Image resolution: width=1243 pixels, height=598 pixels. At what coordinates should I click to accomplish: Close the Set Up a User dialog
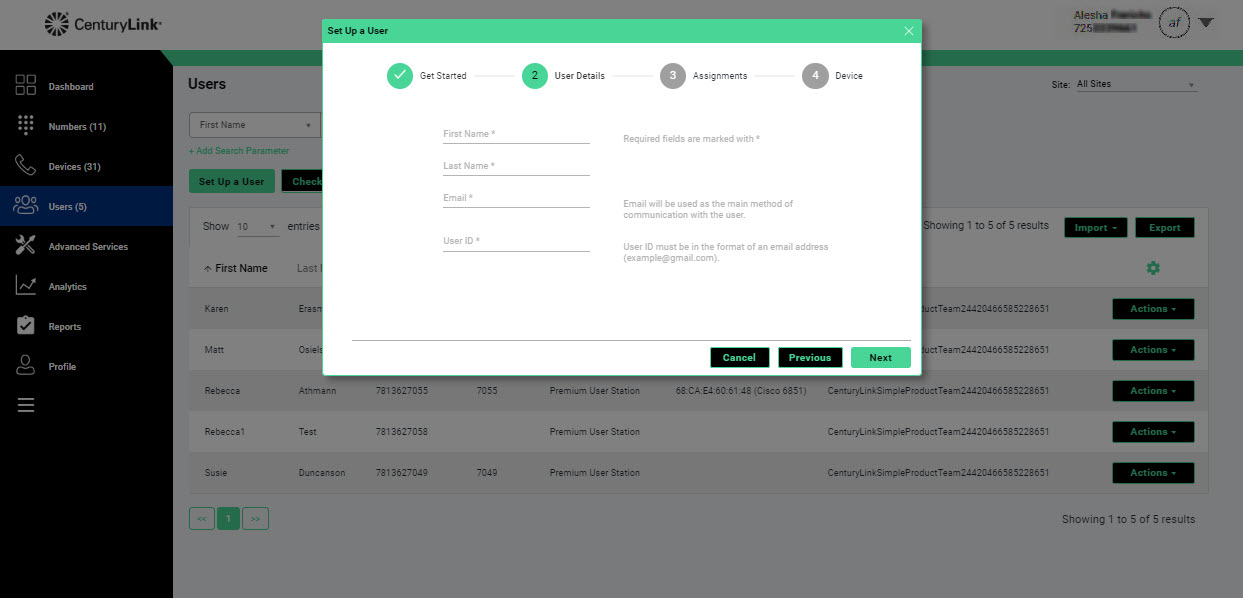tap(908, 31)
